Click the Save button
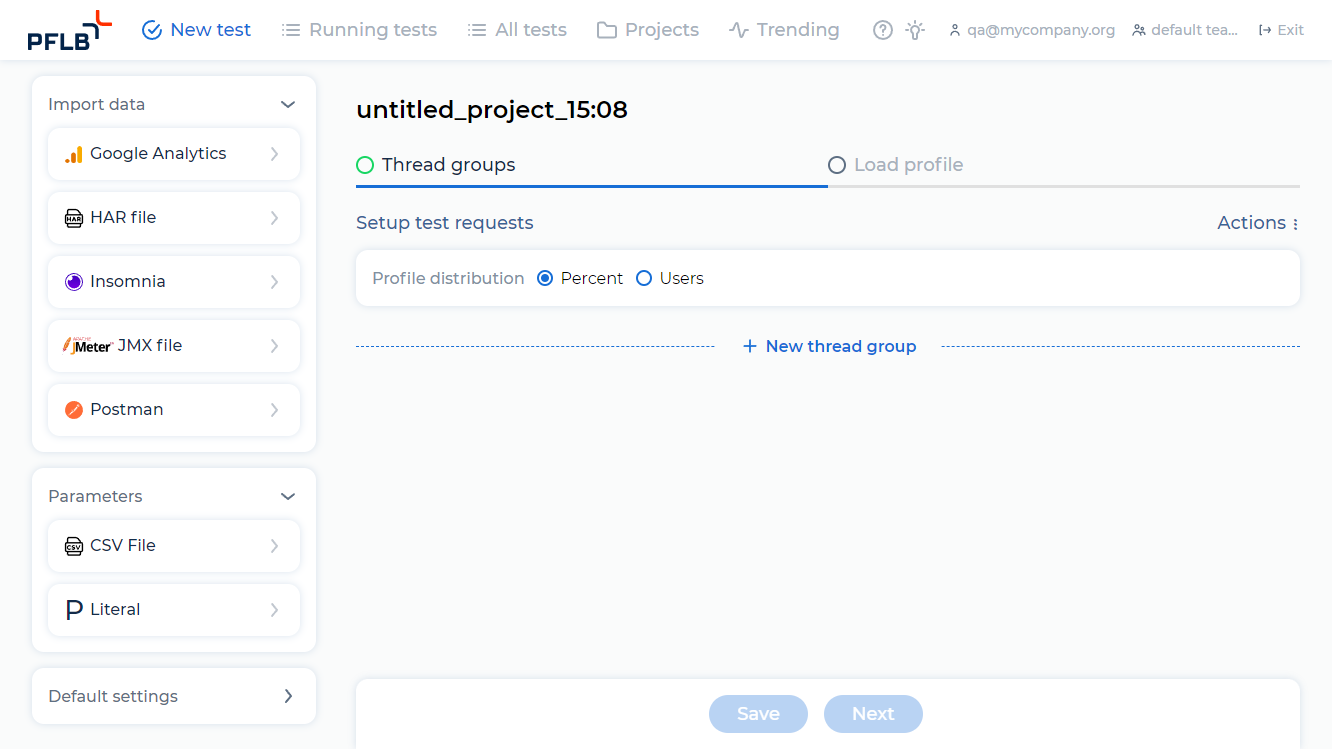The image size is (1332, 749). coord(758,714)
